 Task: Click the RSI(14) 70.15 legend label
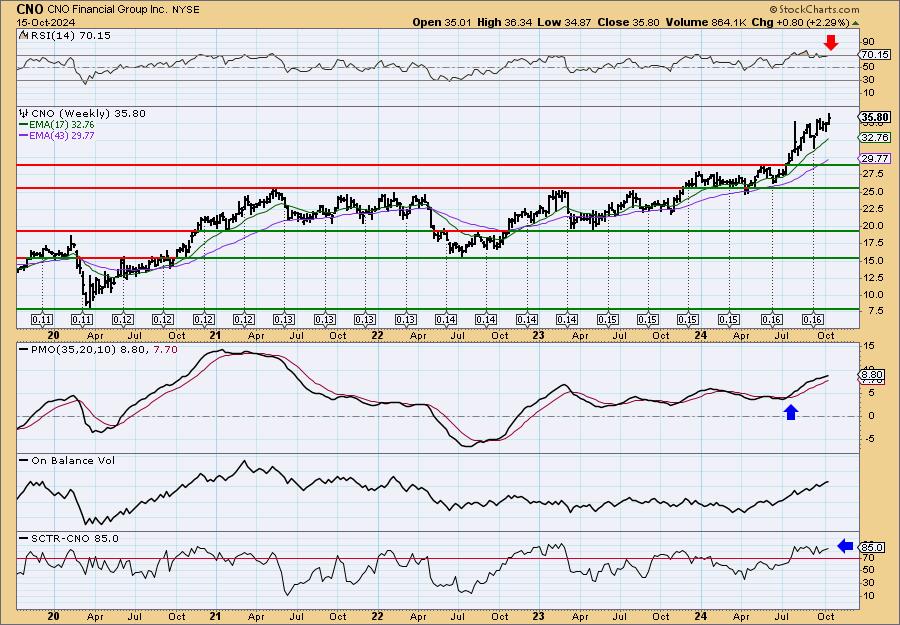pos(69,35)
